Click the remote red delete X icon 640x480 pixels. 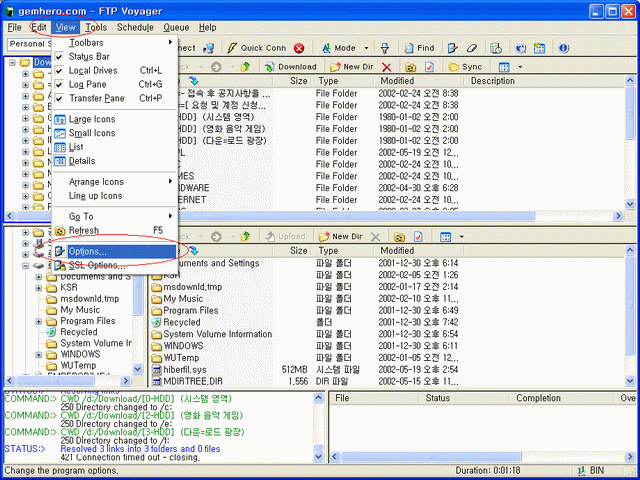[x=386, y=67]
